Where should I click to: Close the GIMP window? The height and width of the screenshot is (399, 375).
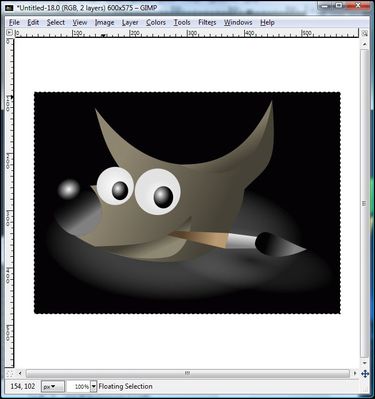tap(357, 5)
